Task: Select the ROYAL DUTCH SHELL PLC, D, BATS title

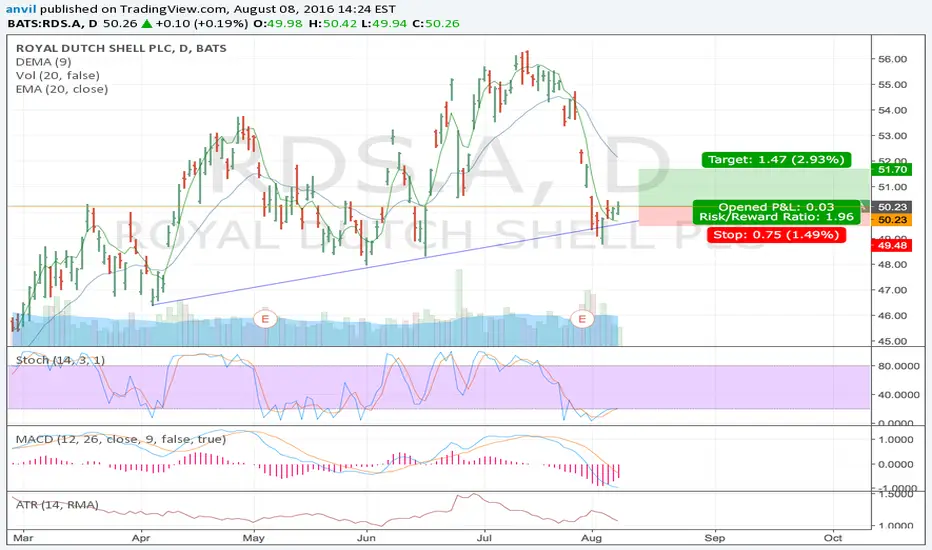Action: coord(121,49)
